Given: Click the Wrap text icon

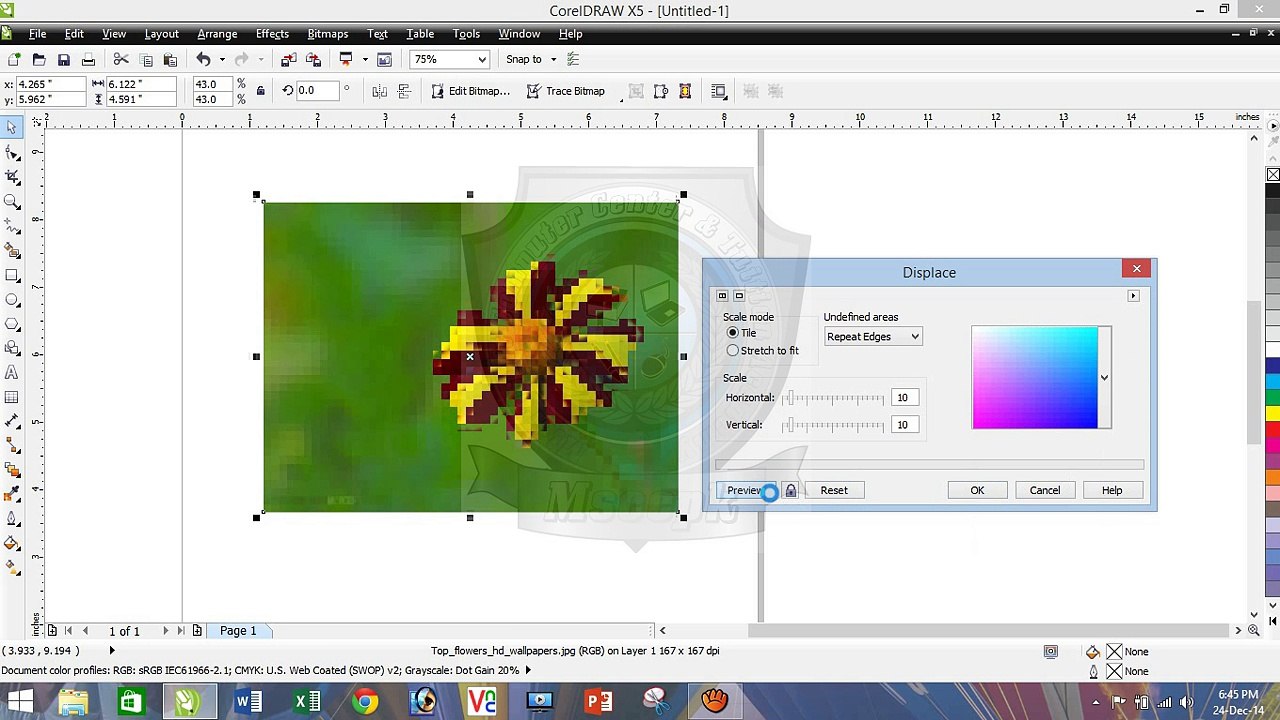Looking at the screenshot, I should pos(718,91).
